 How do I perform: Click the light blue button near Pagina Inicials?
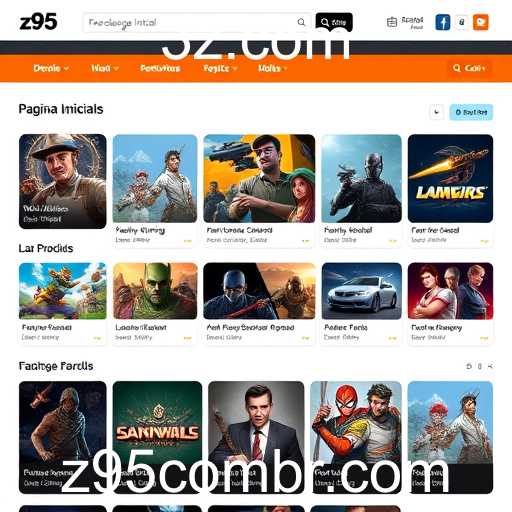point(471,112)
